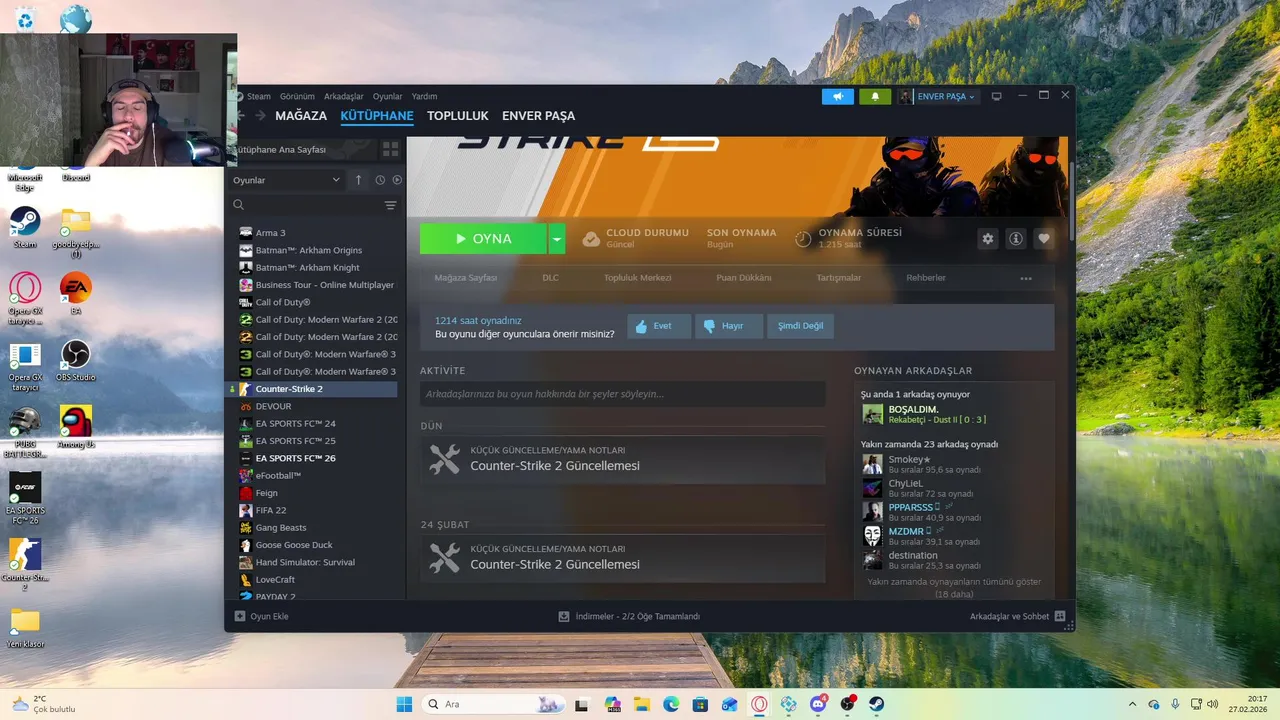1280x720 pixels.
Task: Open the Görünüm menu
Action: coord(297,97)
